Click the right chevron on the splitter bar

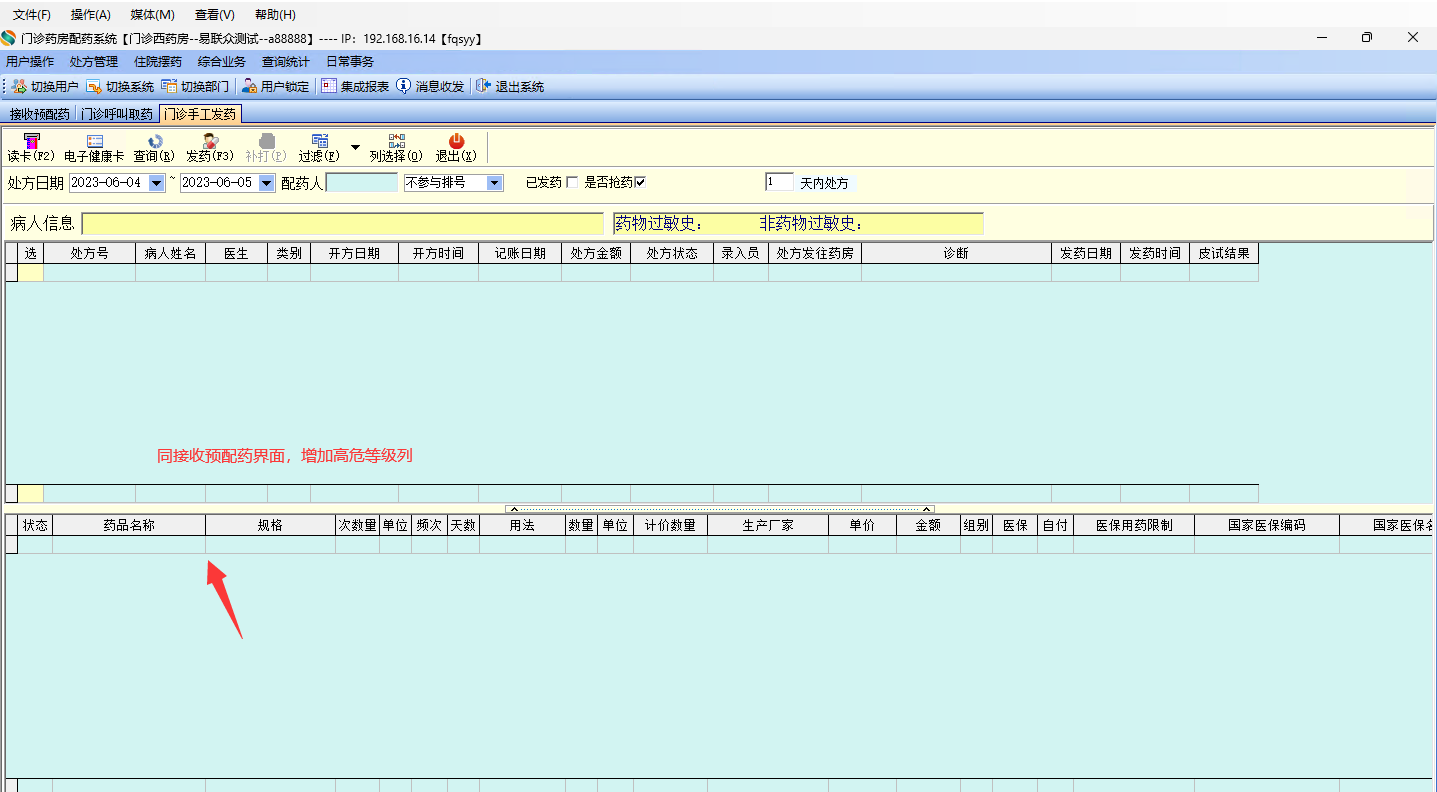[x=926, y=510]
